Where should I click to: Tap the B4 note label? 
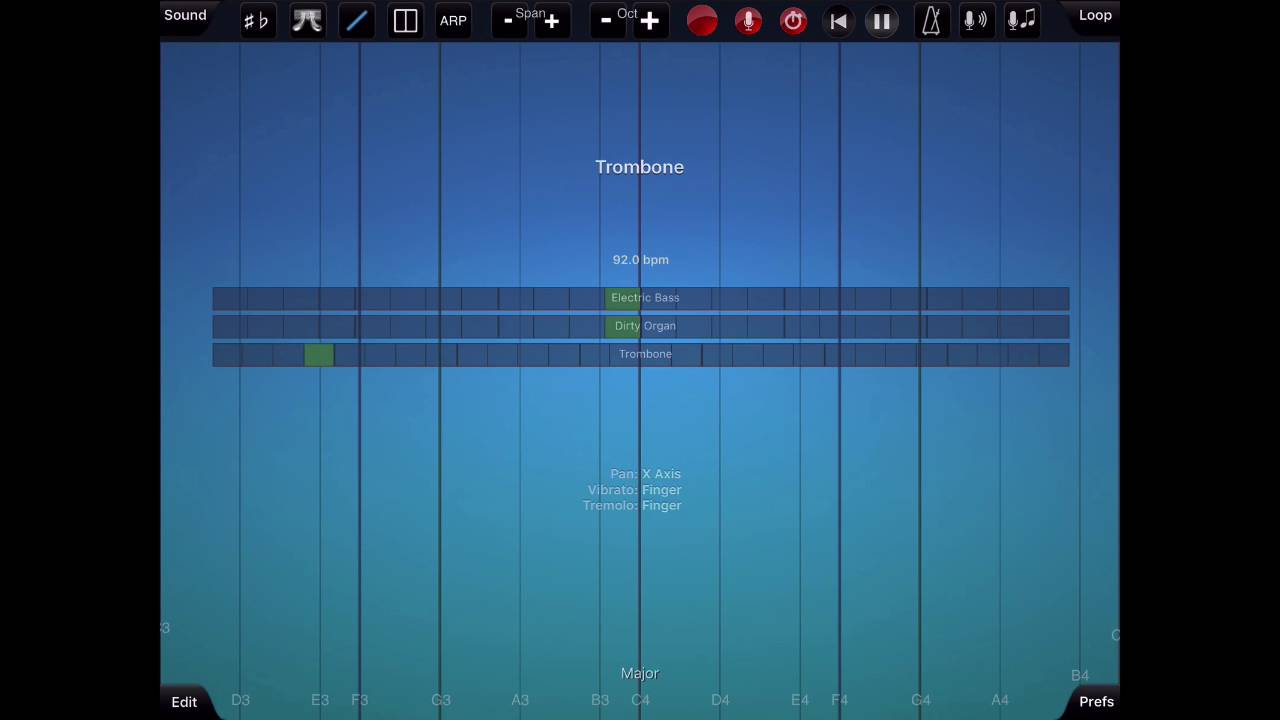pyautogui.click(x=1080, y=676)
